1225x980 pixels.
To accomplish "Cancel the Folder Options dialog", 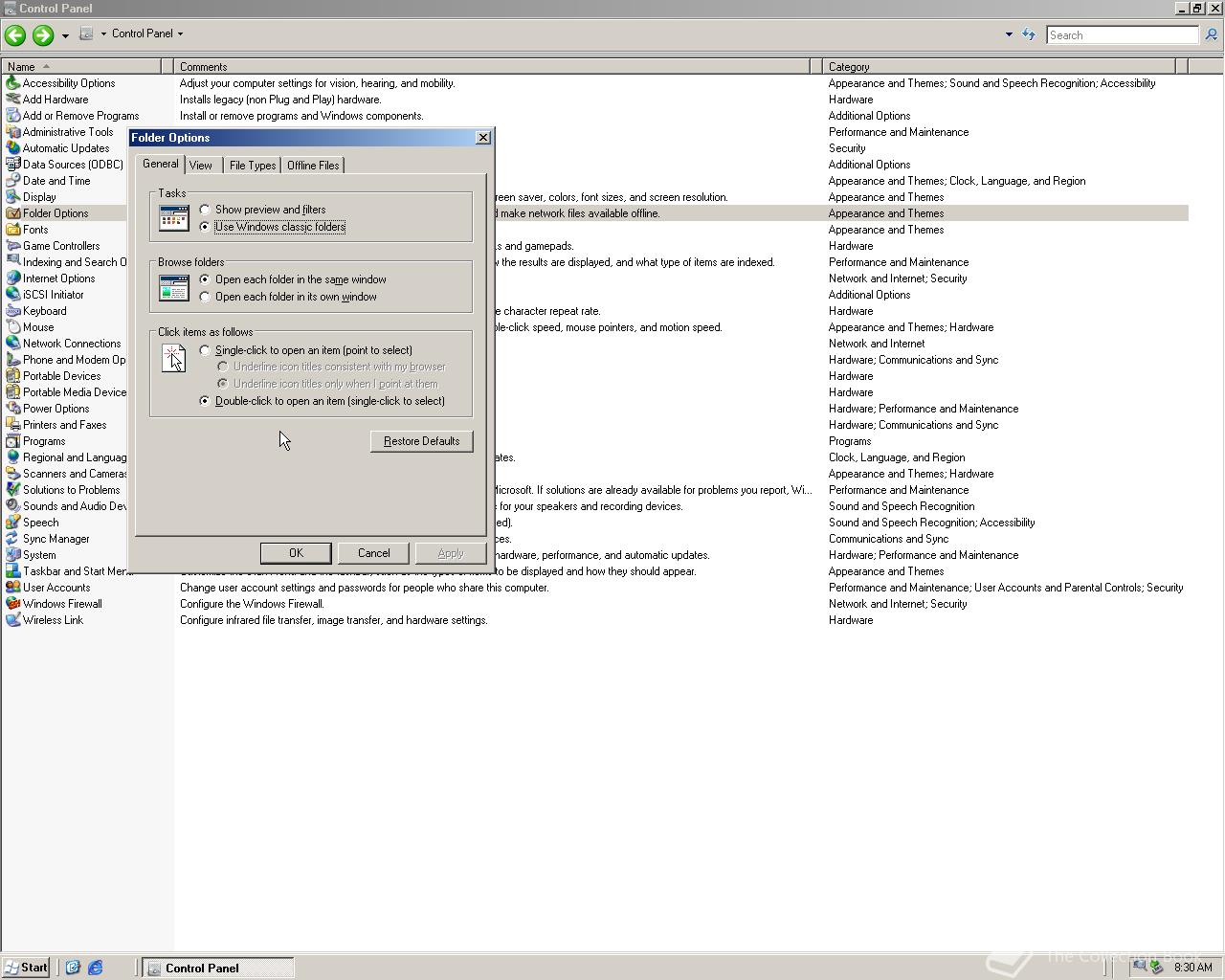I will (x=373, y=553).
